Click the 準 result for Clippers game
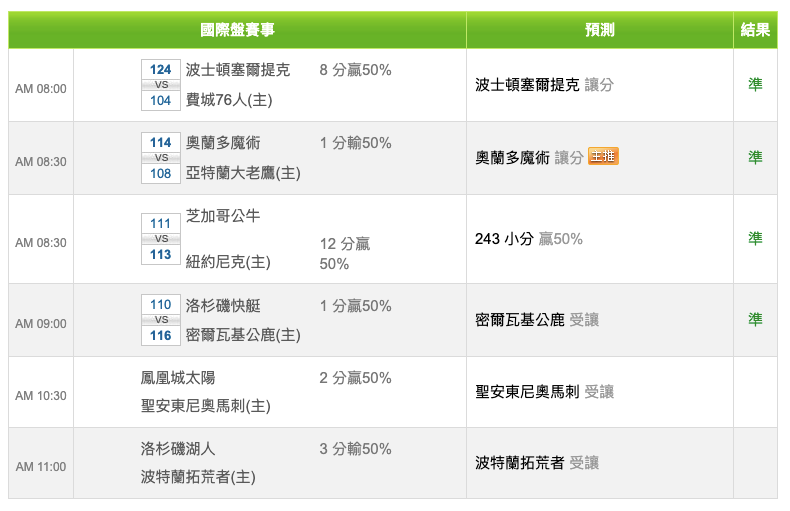Viewport: 790px width, 511px height. click(x=755, y=319)
